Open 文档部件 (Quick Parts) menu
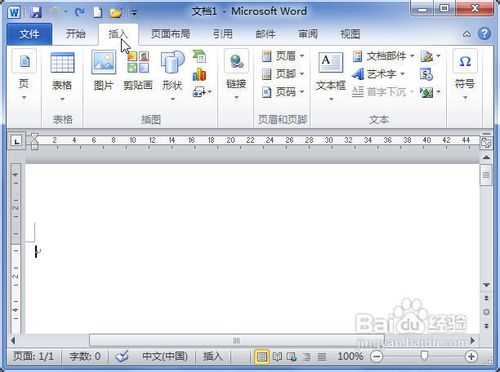The height and width of the screenshot is (372, 500). [383, 56]
